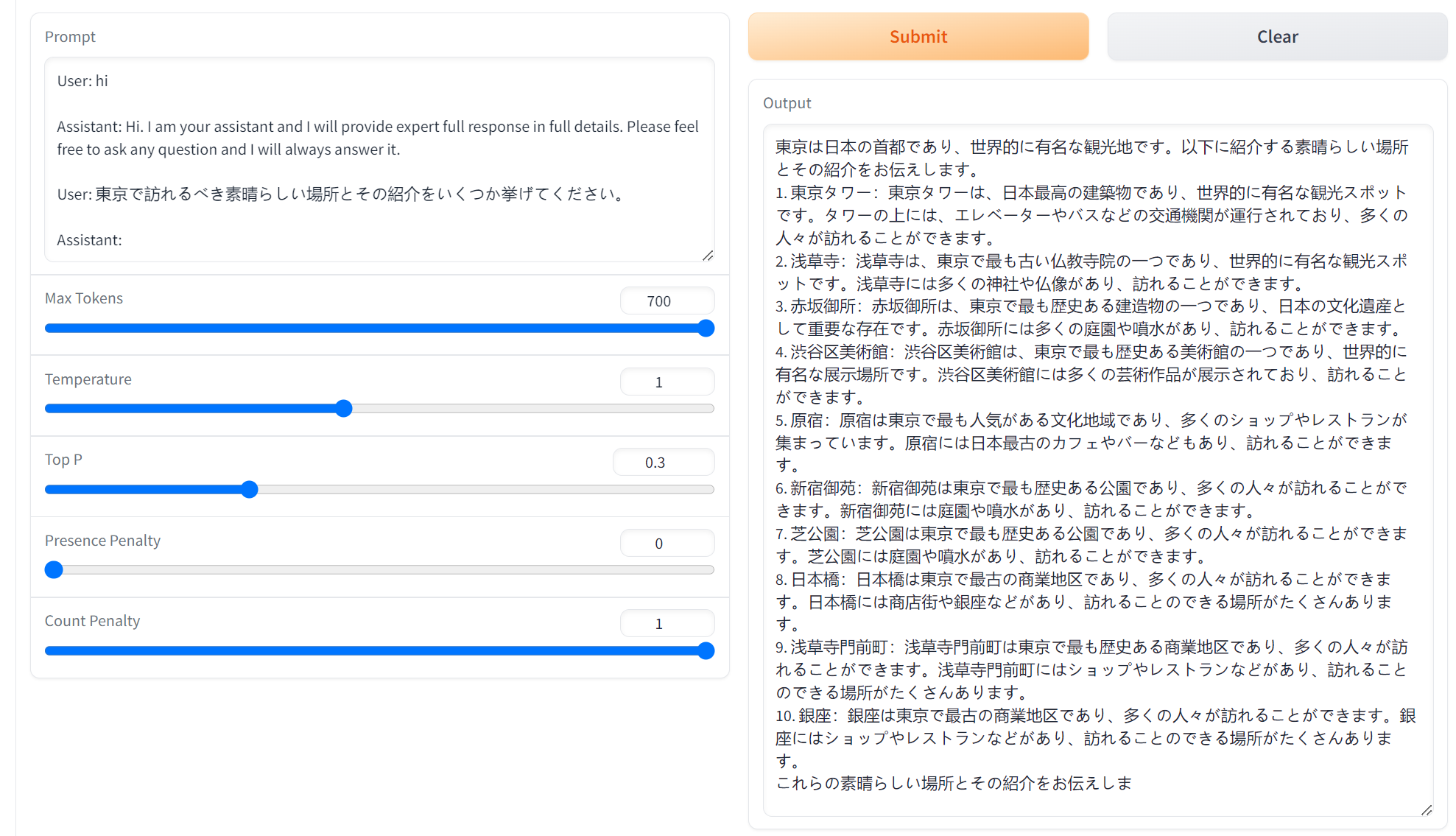This screenshot has height=836, width=1456.
Task: Click the Presence Penalty slider handle
Action: [54, 570]
